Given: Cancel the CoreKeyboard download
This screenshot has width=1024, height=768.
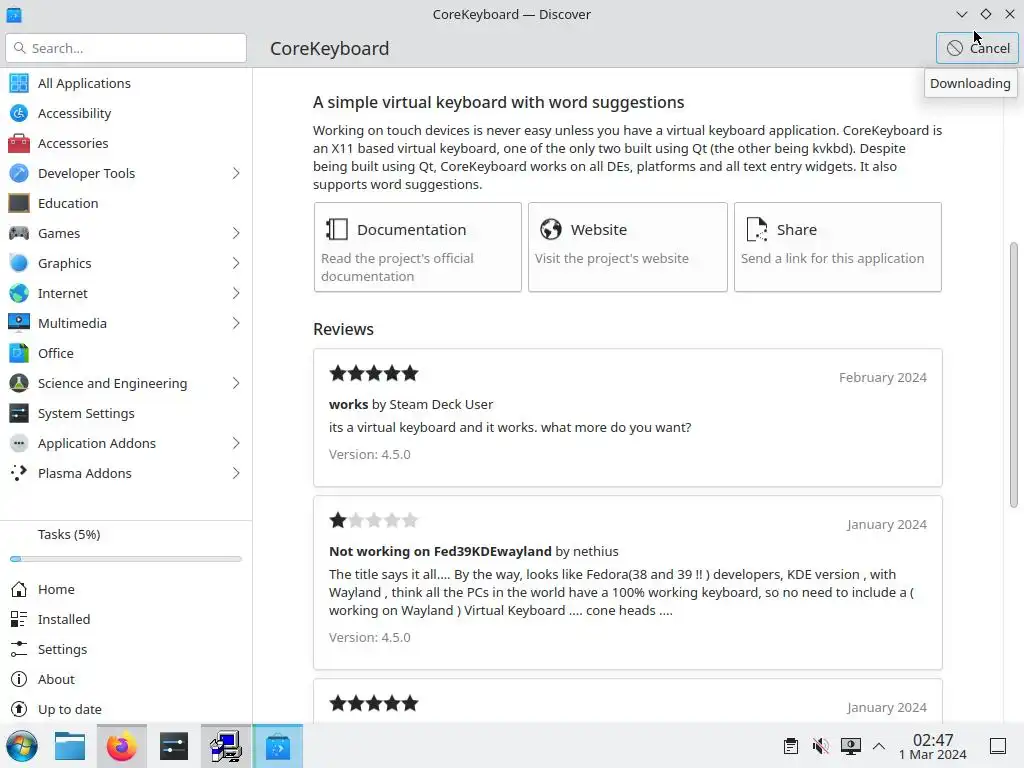Looking at the screenshot, I should (977, 48).
